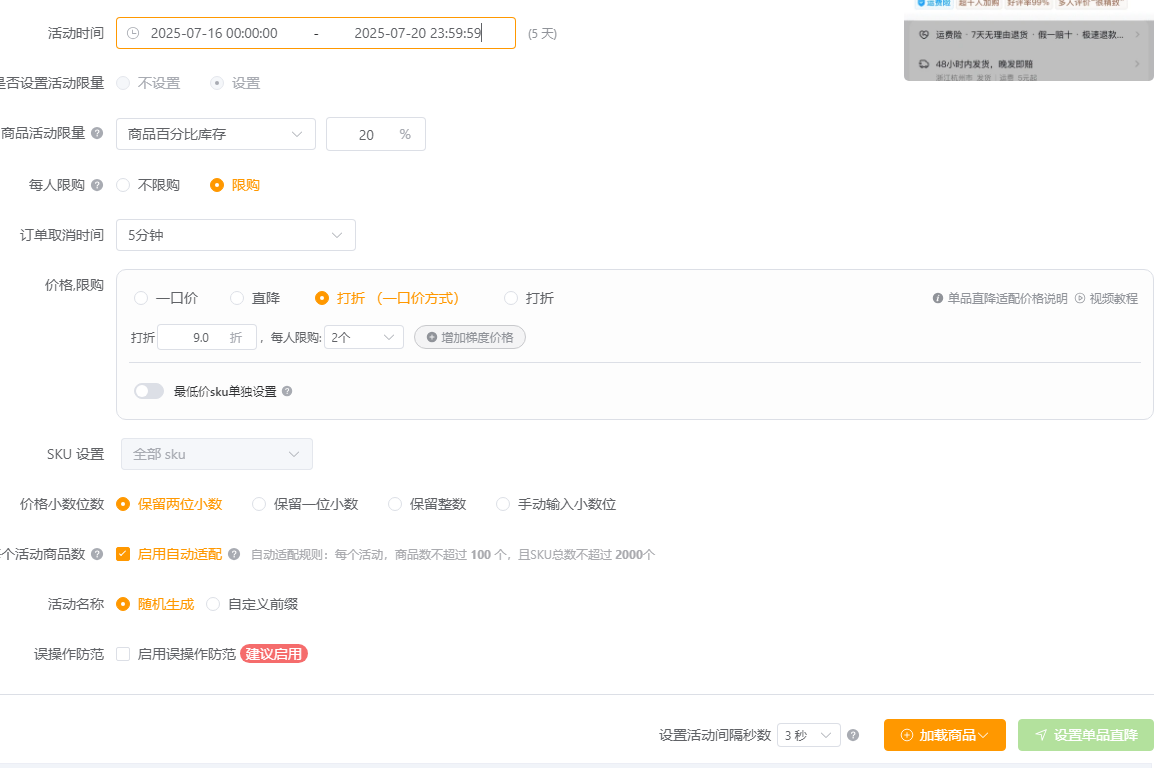Open the 每人限购 quantity dropdown
The height and width of the screenshot is (768, 1167).
click(x=363, y=337)
